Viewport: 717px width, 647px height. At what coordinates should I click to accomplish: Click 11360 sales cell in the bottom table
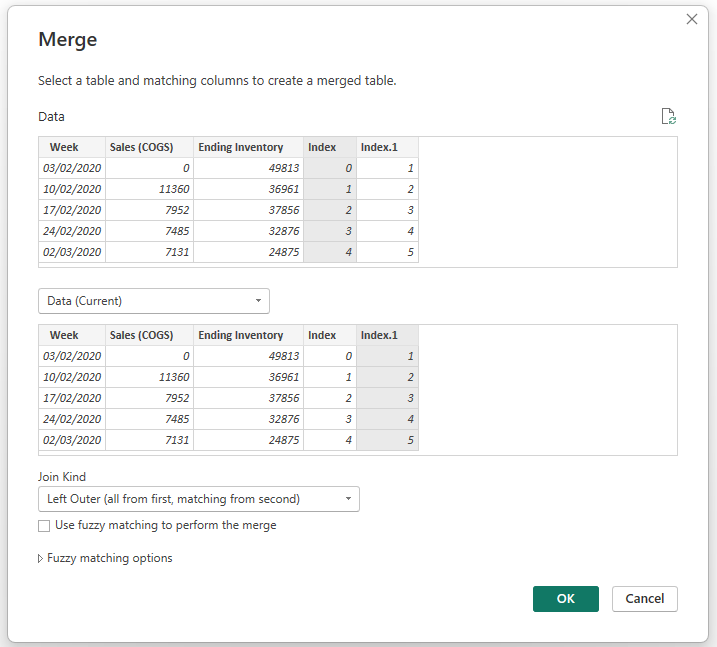149,377
